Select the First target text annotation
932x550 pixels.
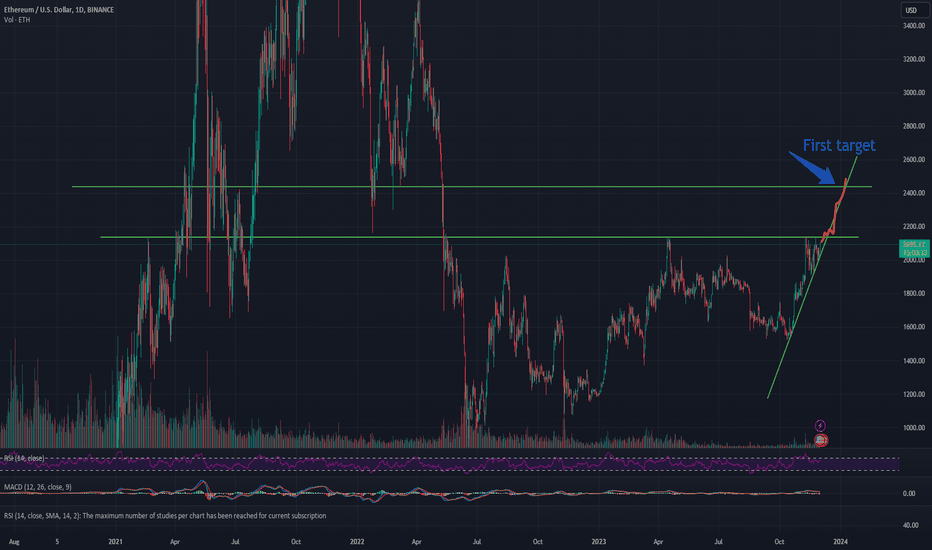[839, 146]
